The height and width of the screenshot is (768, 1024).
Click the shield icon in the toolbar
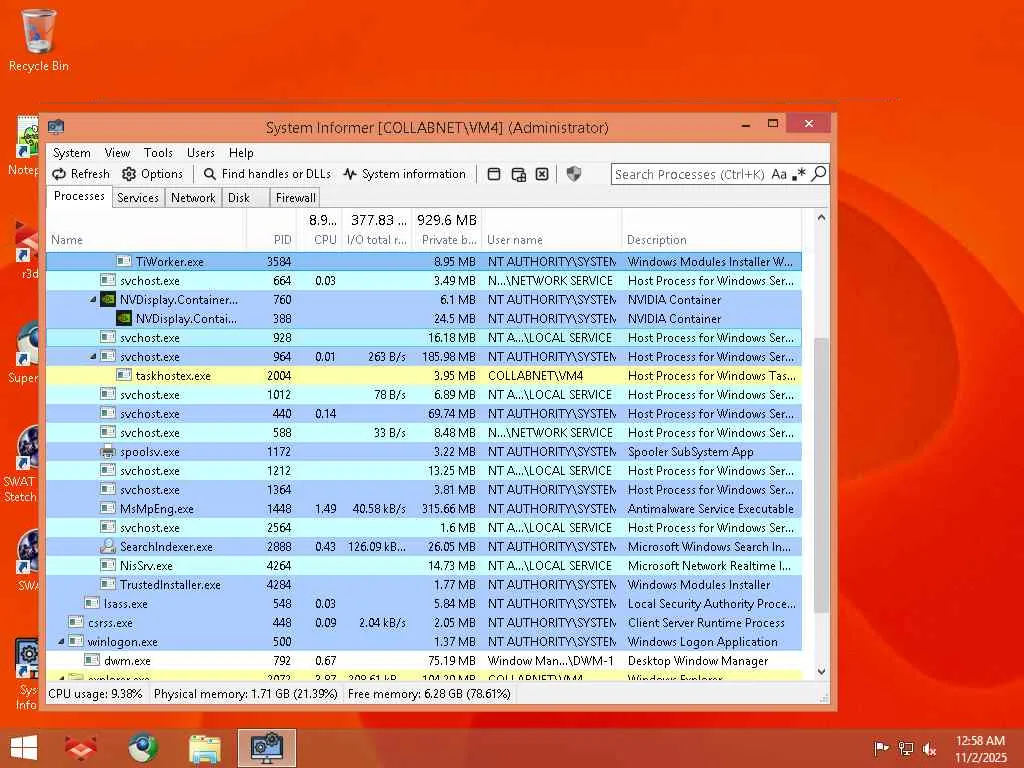(573, 174)
